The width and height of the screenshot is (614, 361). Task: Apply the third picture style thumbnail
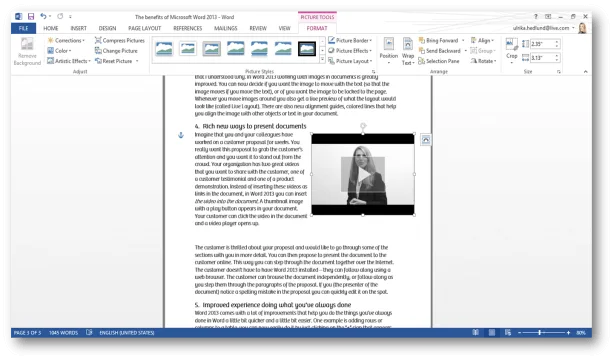click(x=211, y=49)
